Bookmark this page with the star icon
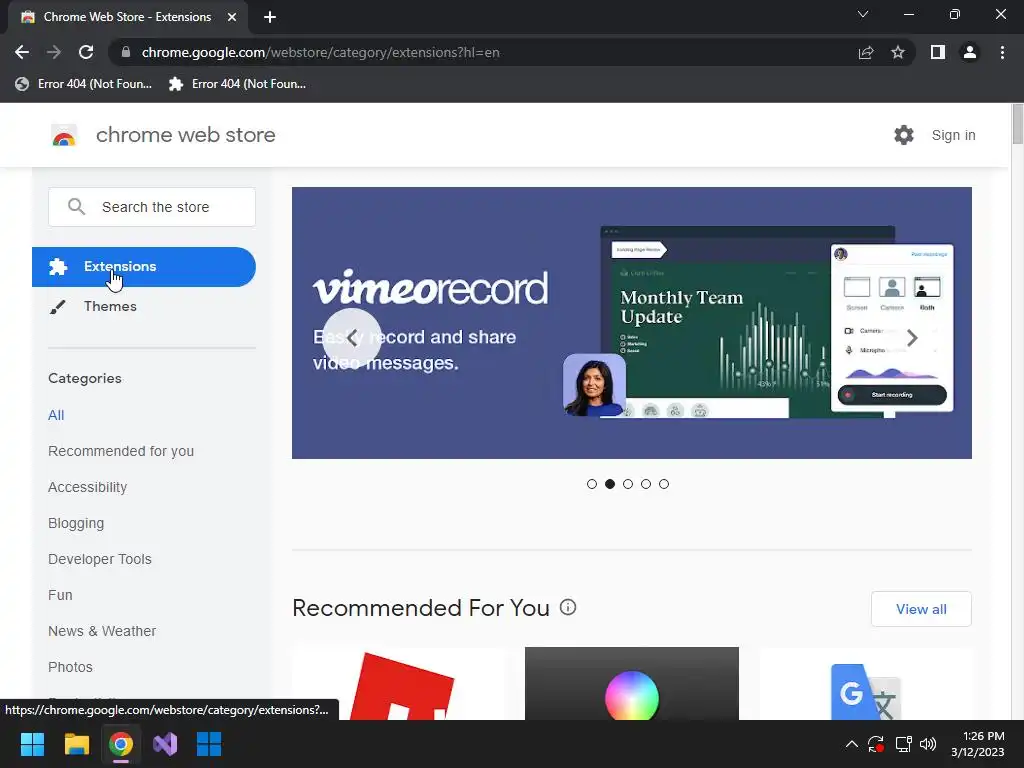1024x768 pixels. pyautogui.click(x=898, y=52)
